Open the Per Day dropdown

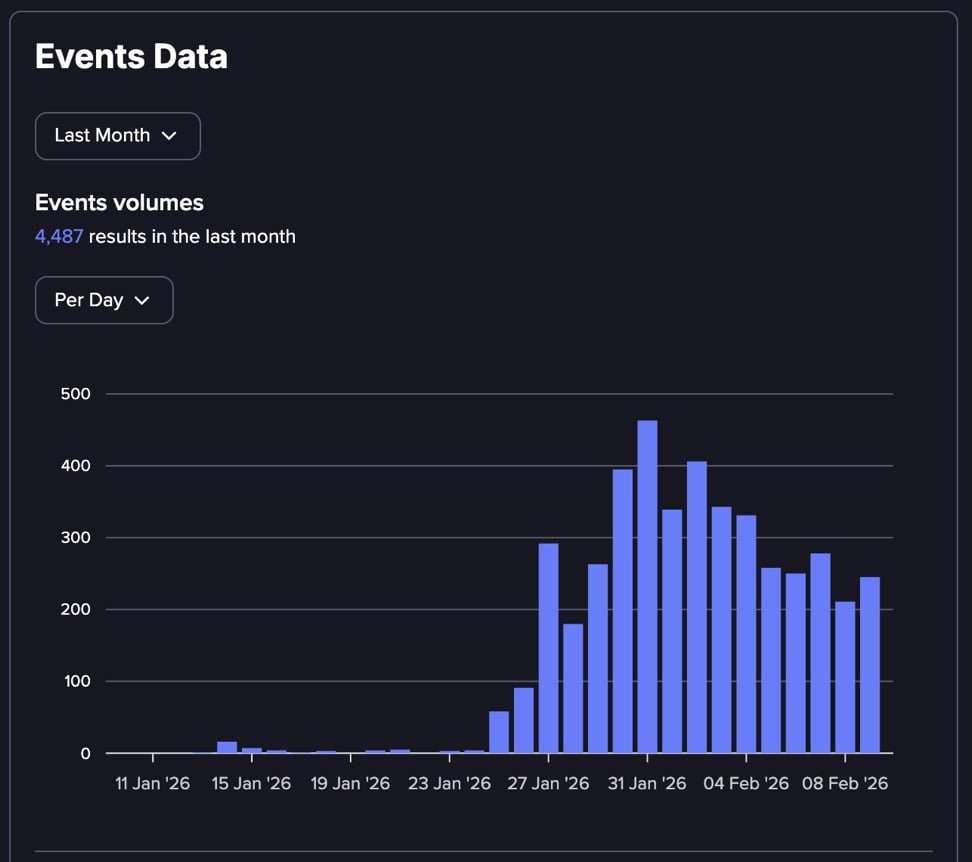tap(103, 300)
